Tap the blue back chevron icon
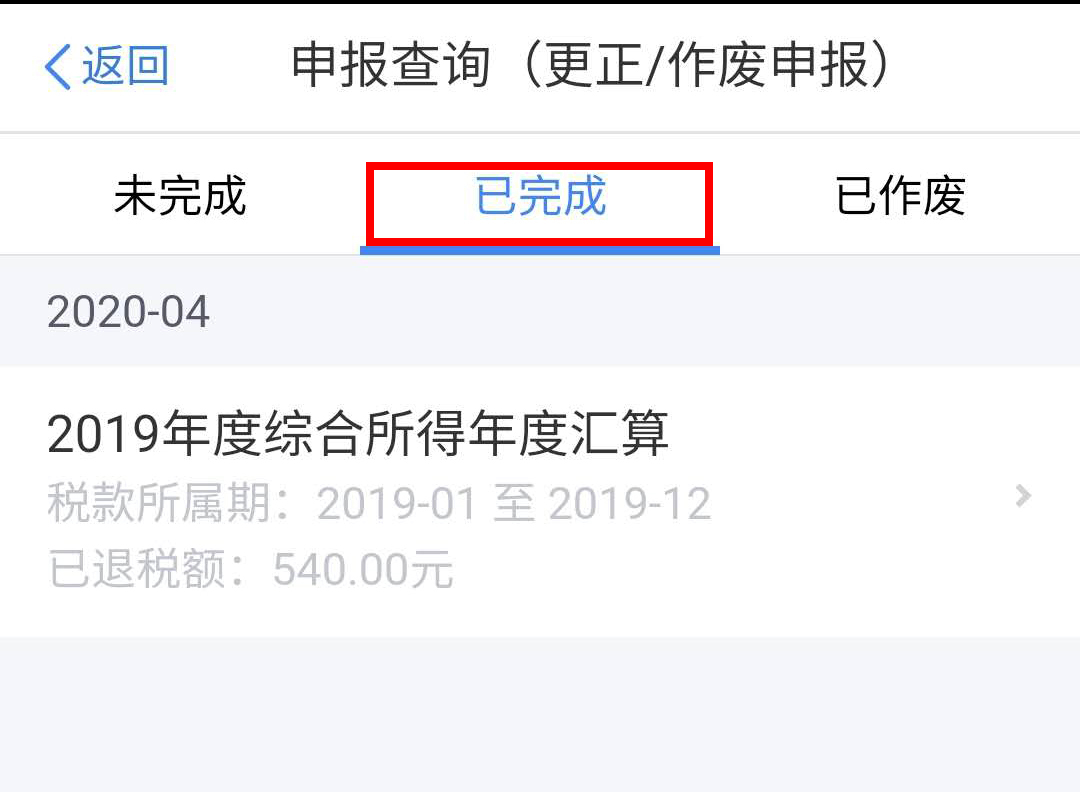This screenshot has width=1080, height=792. 58,67
